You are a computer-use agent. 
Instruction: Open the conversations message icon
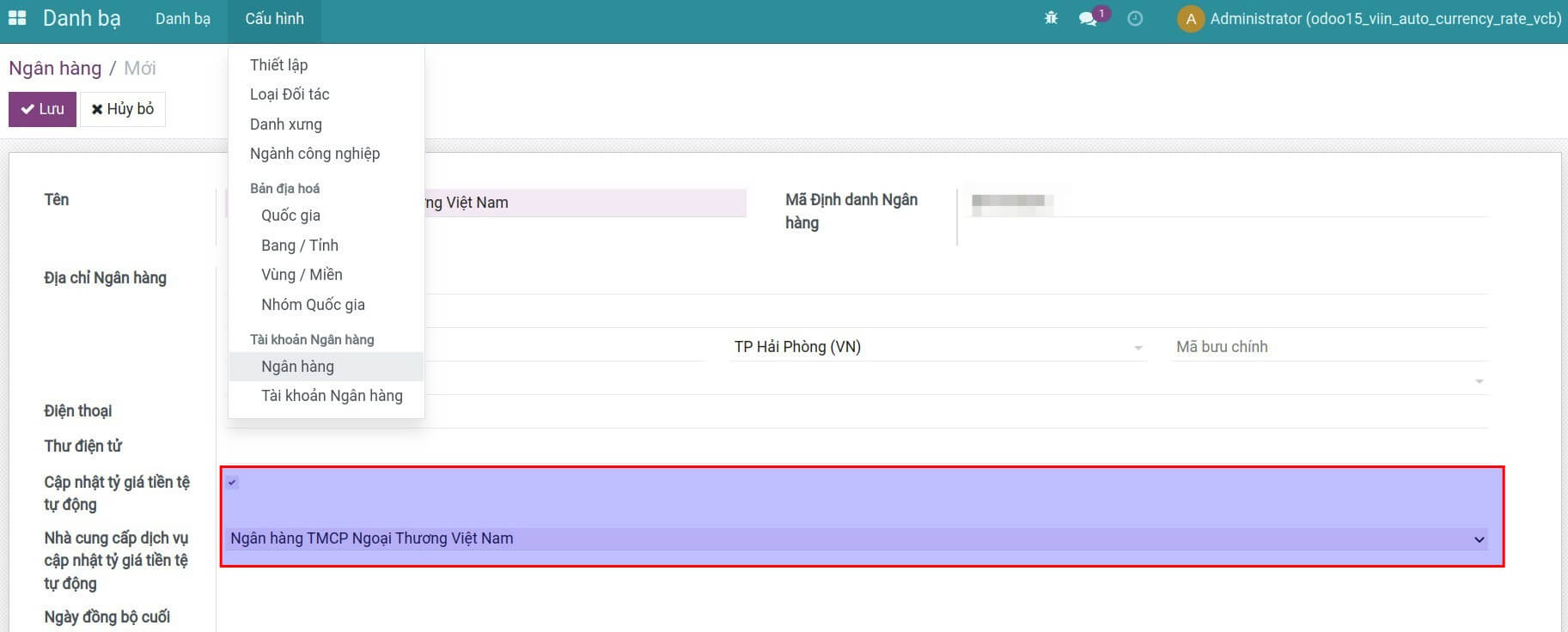point(1089,18)
